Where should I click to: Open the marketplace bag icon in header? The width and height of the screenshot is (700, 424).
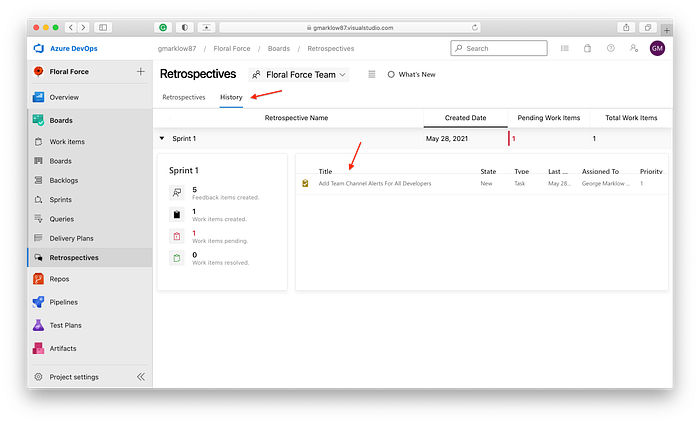pyautogui.click(x=588, y=48)
